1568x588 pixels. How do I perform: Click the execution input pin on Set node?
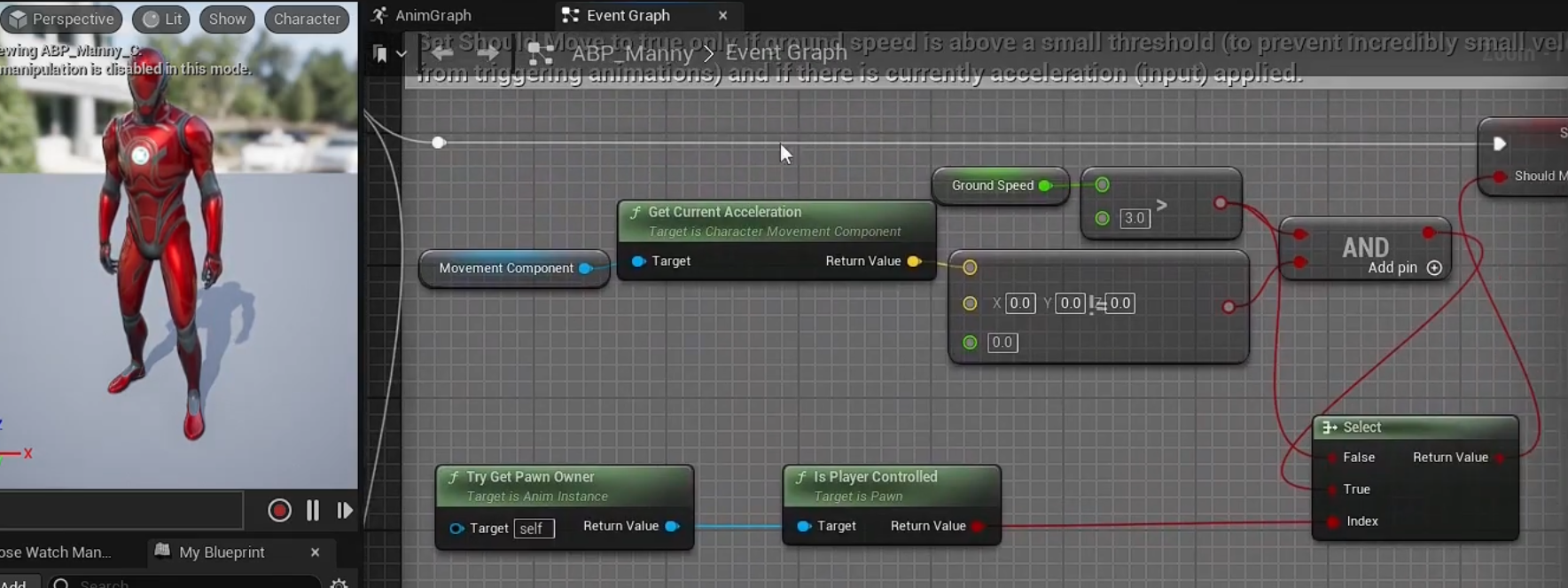pyautogui.click(x=1499, y=144)
